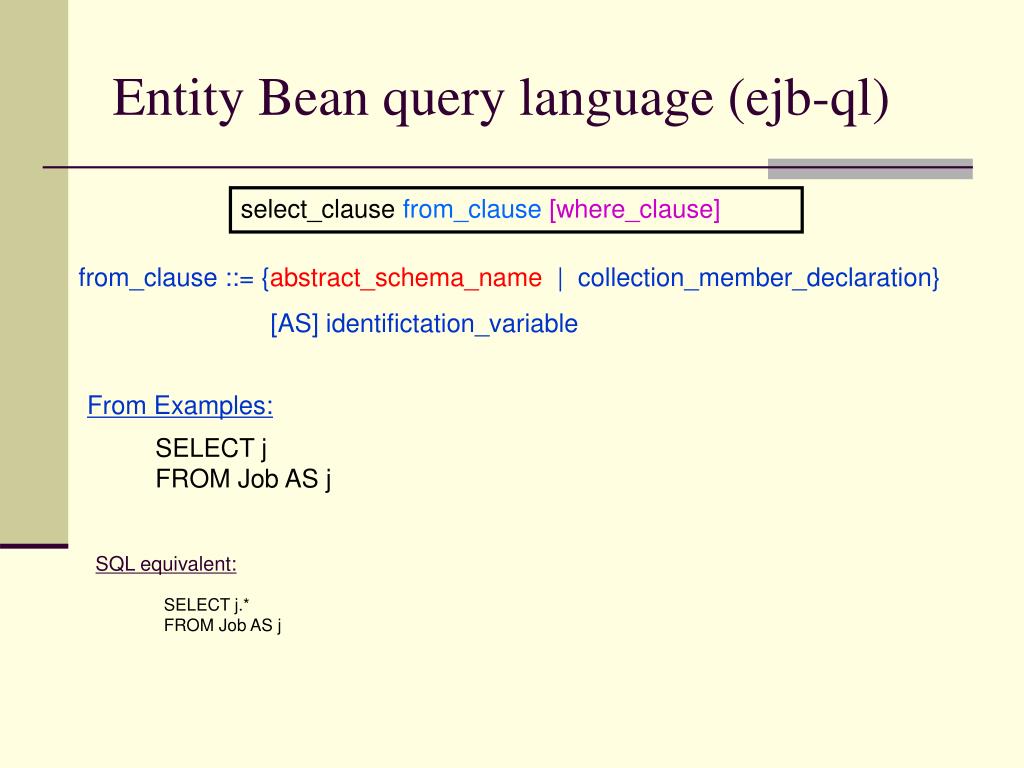Click small "SELECT j.*" line

(206, 605)
